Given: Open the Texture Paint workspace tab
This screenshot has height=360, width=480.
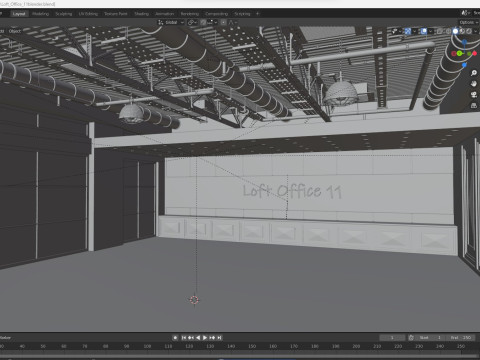Looking at the screenshot, I should (x=116, y=14).
